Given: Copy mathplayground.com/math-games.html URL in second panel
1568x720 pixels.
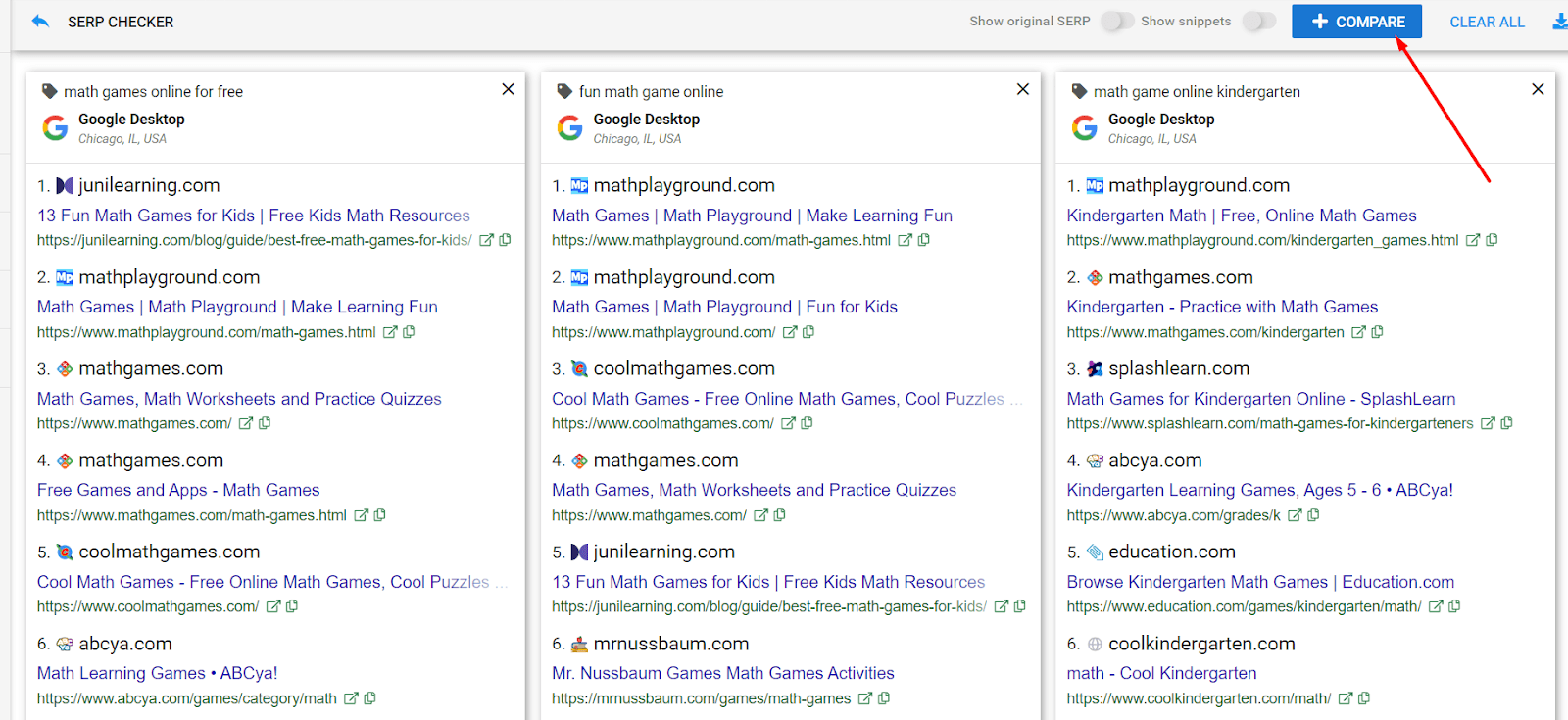Looking at the screenshot, I should pyautogui.click(x=923, y=240).
